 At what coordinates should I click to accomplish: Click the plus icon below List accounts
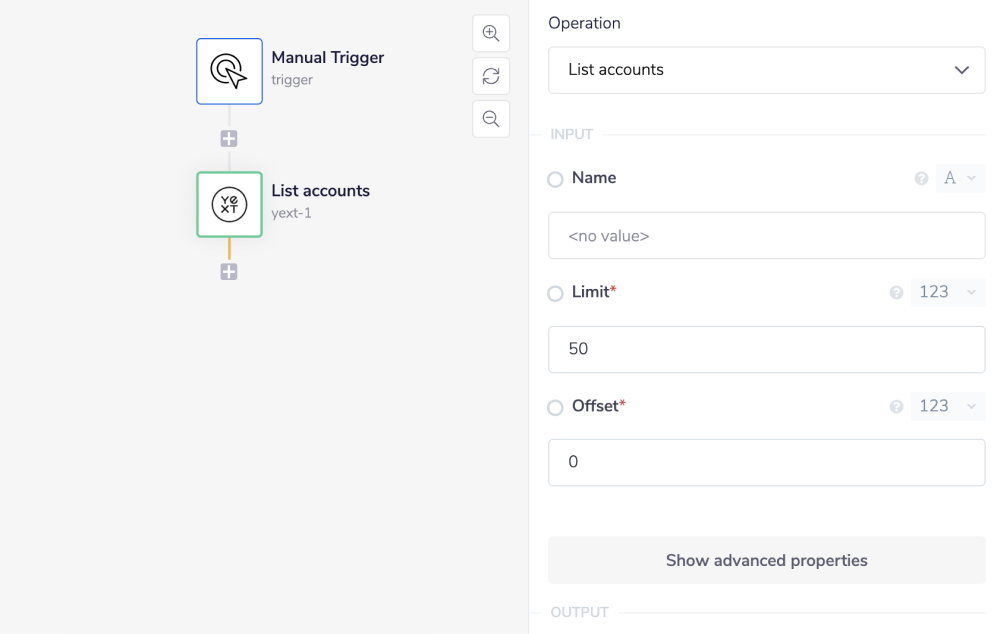pyautogui.click(x=229, y=271)
